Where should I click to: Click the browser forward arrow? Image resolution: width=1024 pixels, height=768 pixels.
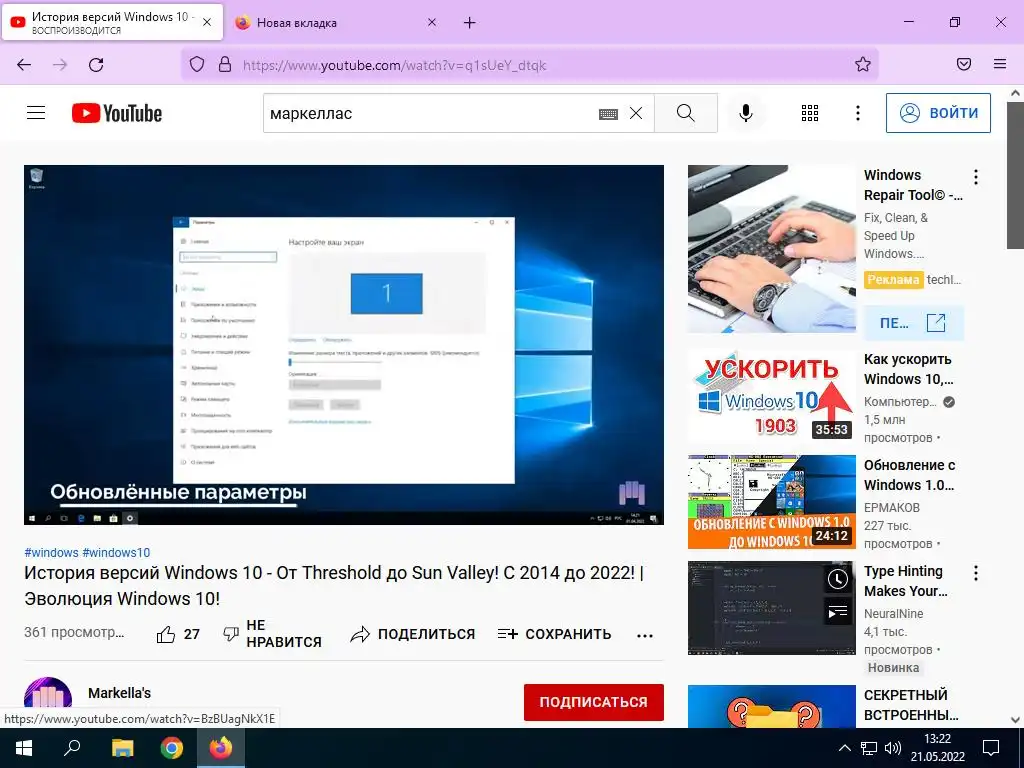click(x=60, y=65)
